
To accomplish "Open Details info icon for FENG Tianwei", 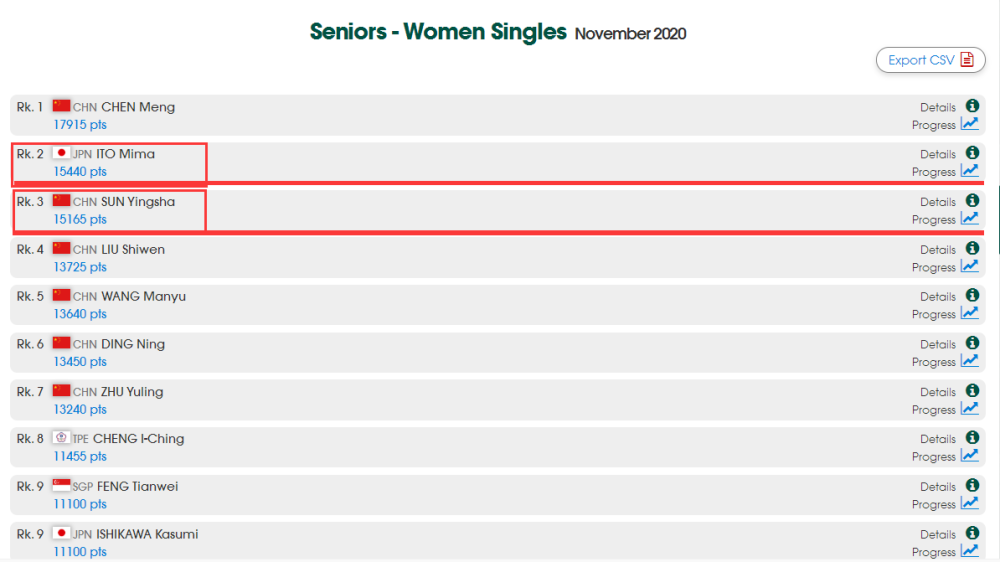I will click(972, 485).
